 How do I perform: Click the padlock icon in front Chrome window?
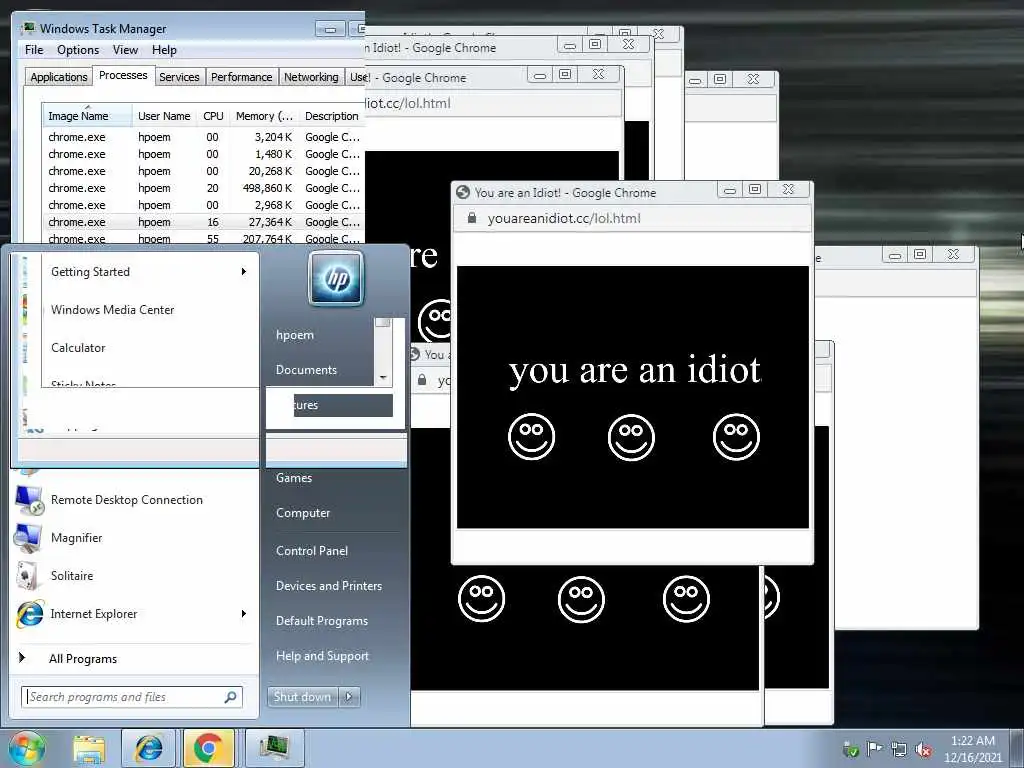pyautogui.click(x=472, y=218)
